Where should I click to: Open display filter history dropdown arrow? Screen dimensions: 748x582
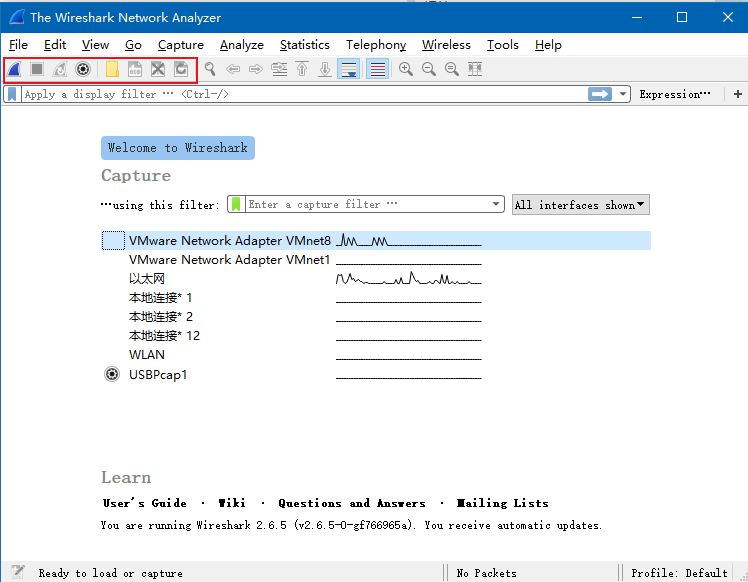[623, 94]
